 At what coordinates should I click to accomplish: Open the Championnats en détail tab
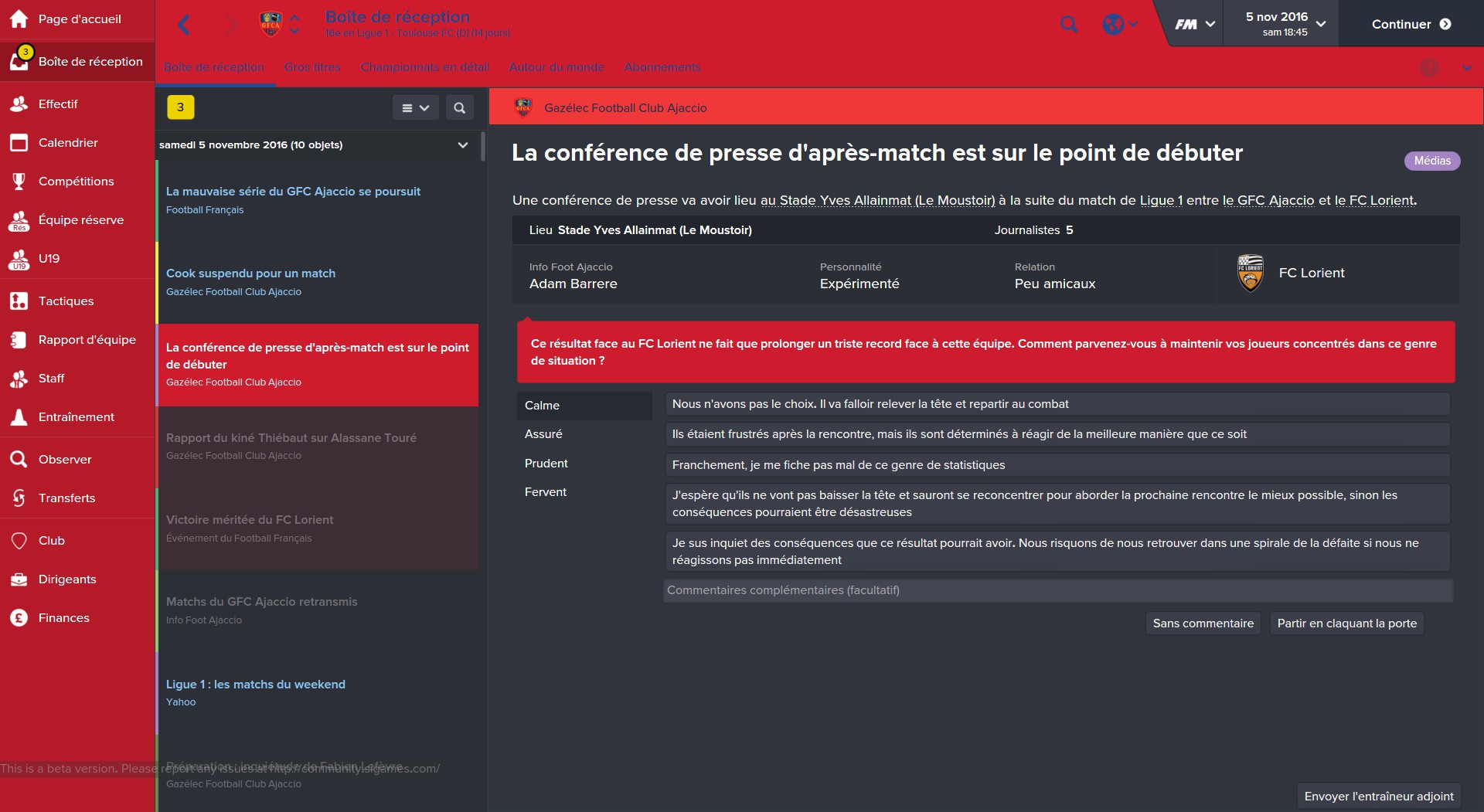click(x=425, y=67)
